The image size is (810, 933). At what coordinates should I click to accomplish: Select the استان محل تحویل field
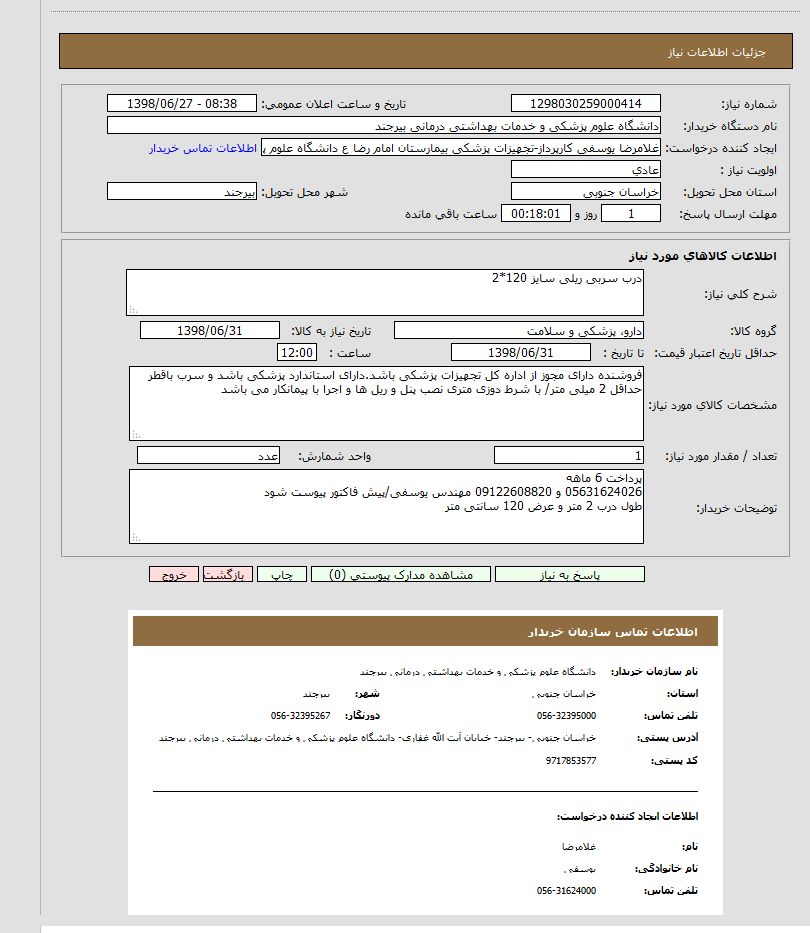pyautogui.click(x=585, y=192)
